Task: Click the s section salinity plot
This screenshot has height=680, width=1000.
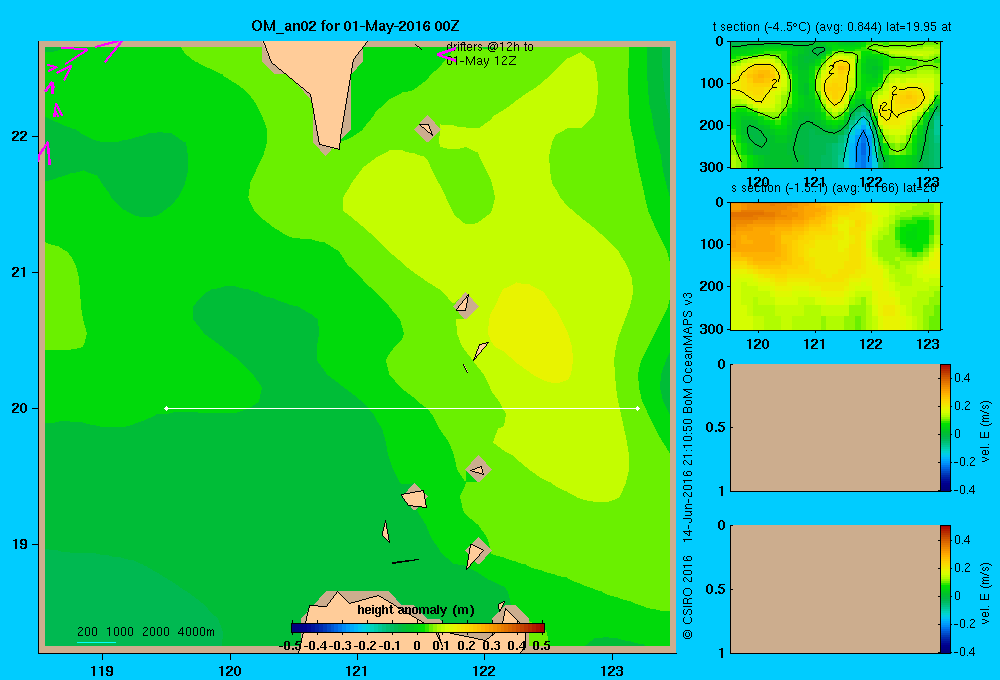Action: coord(835,266)
